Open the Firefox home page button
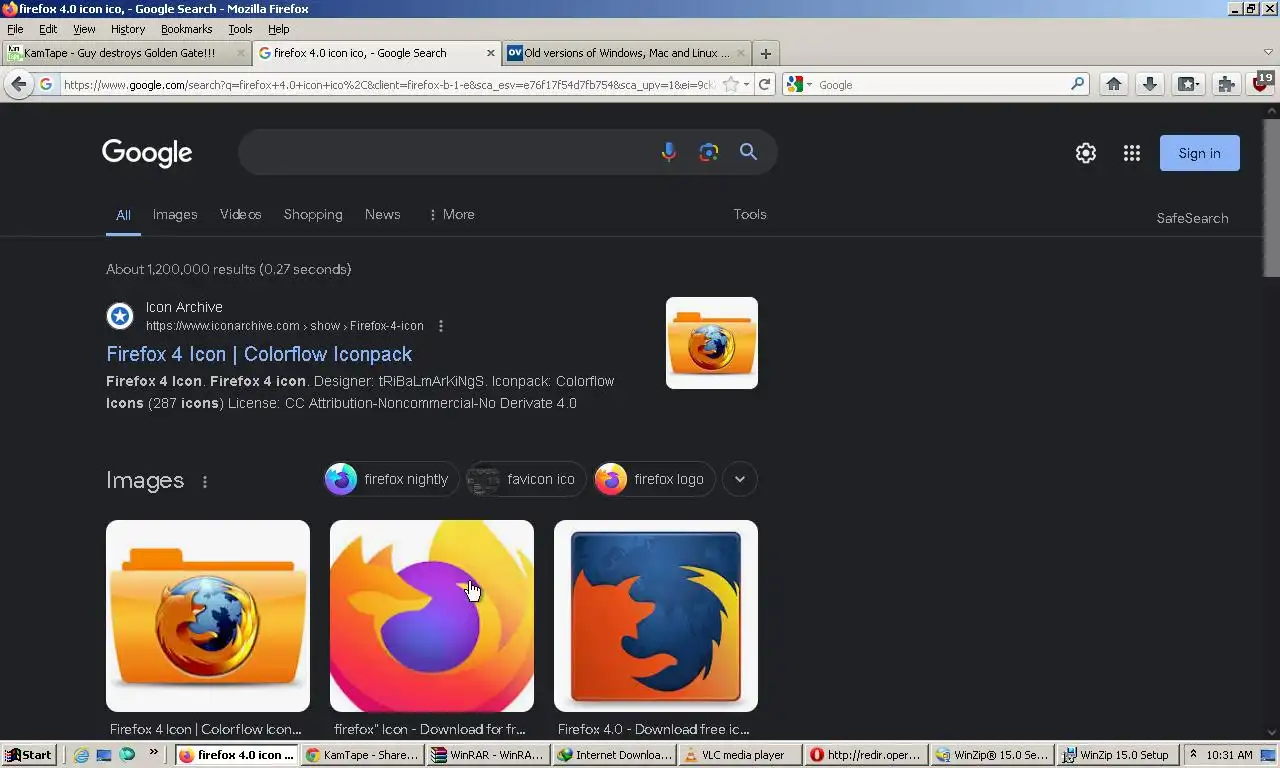This screenshot has width=1280, height=768. coord(1114,85)
